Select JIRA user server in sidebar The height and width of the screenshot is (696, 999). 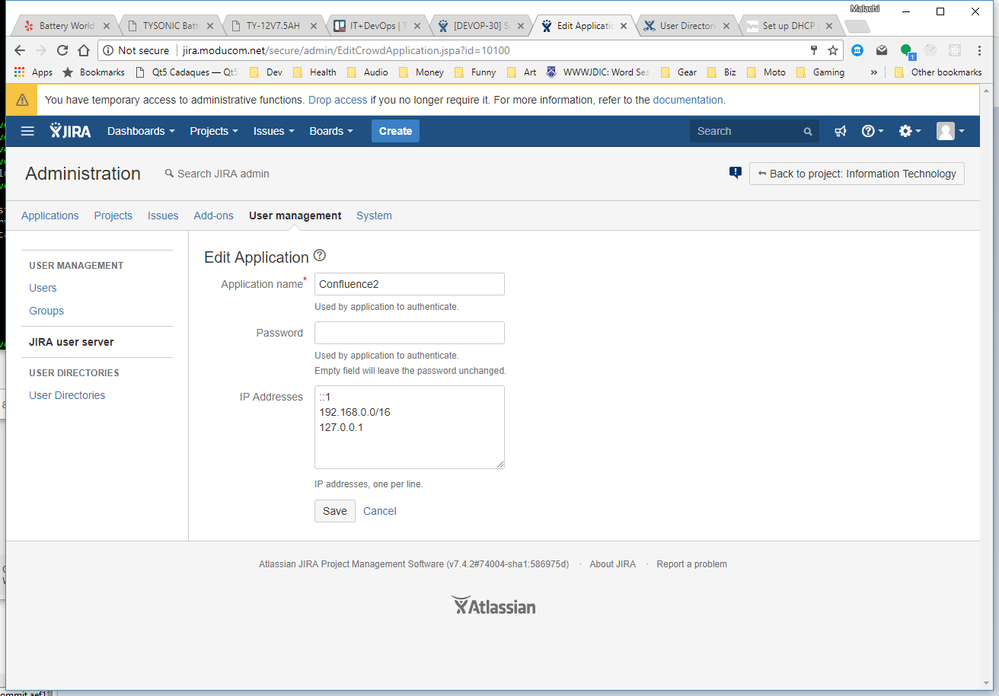(71, 342)
